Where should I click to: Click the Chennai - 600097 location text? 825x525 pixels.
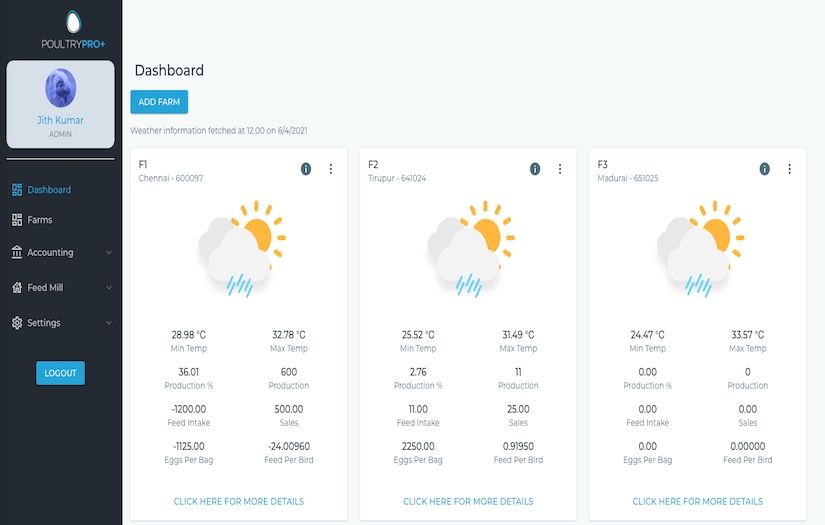pyautogui.click(x=171, y=178)
